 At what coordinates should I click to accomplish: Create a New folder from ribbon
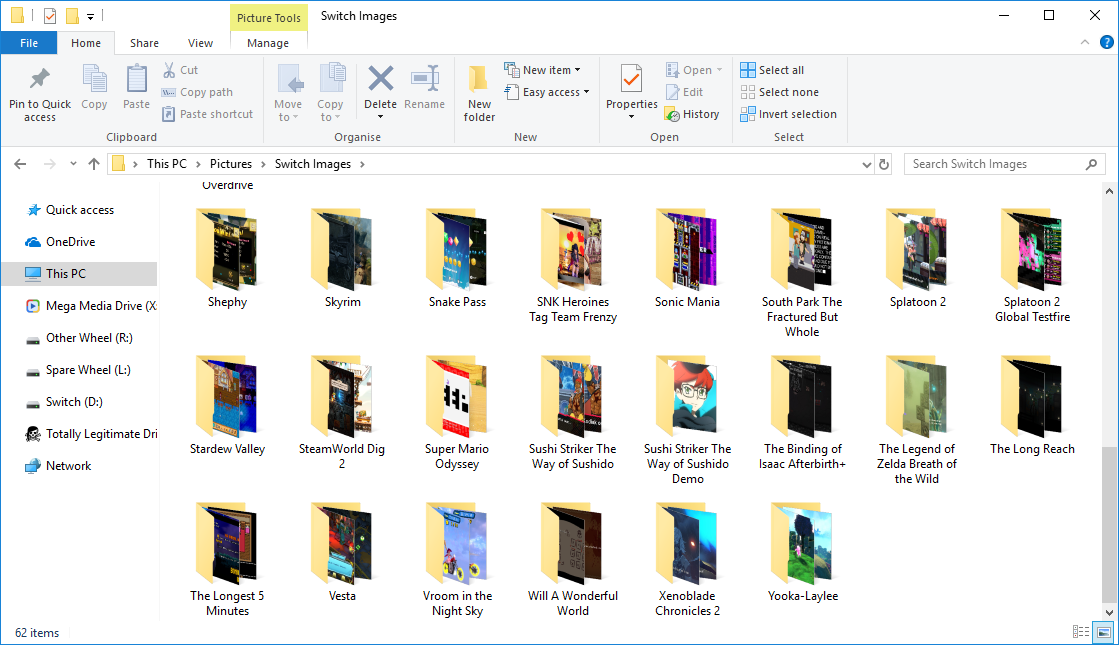(x=479, y=93)
